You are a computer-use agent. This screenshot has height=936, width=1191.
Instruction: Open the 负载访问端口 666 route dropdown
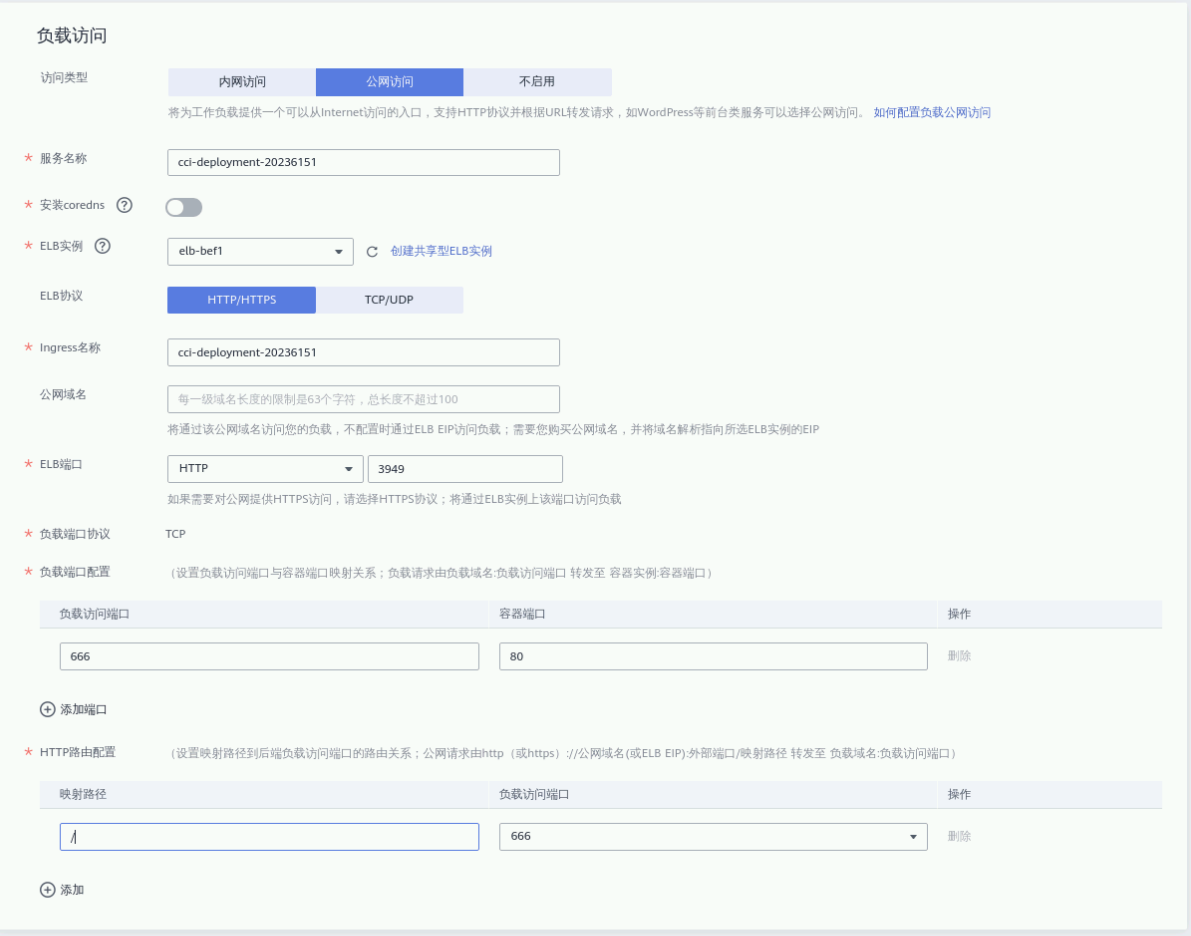point(712,836)
